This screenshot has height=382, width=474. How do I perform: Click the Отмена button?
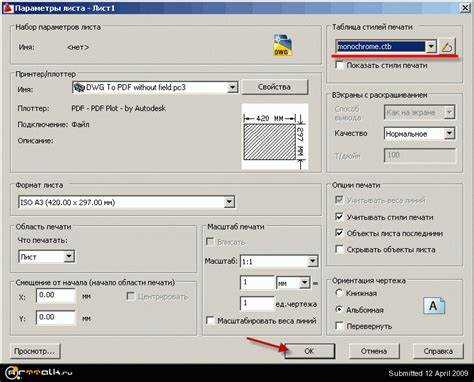pos(374,351)
